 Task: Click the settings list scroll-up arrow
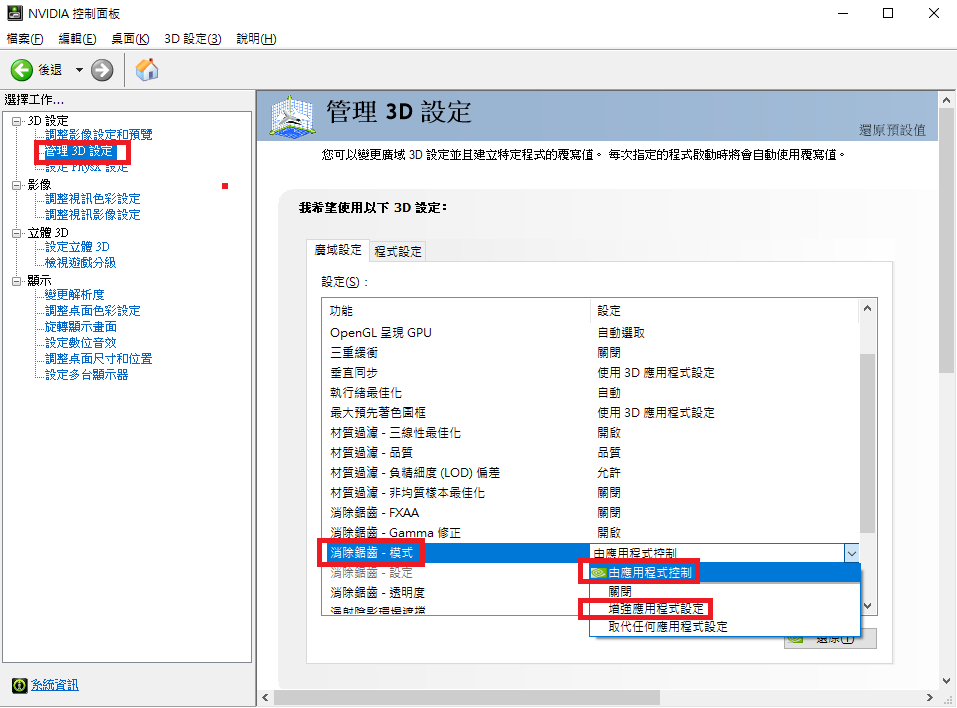click(x=867, y=309)
